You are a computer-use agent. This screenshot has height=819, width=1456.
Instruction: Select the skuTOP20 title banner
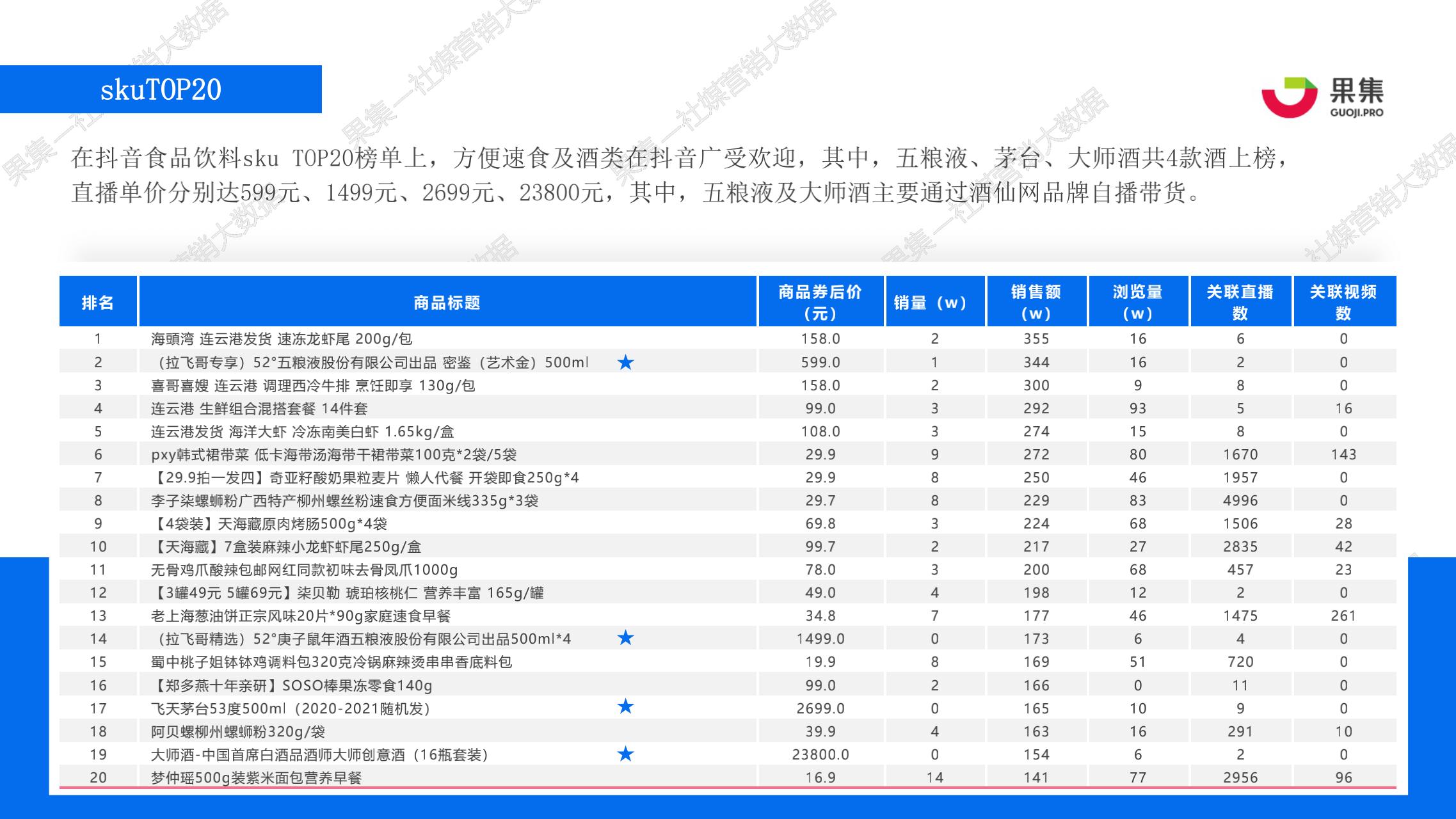click(161, 89)
